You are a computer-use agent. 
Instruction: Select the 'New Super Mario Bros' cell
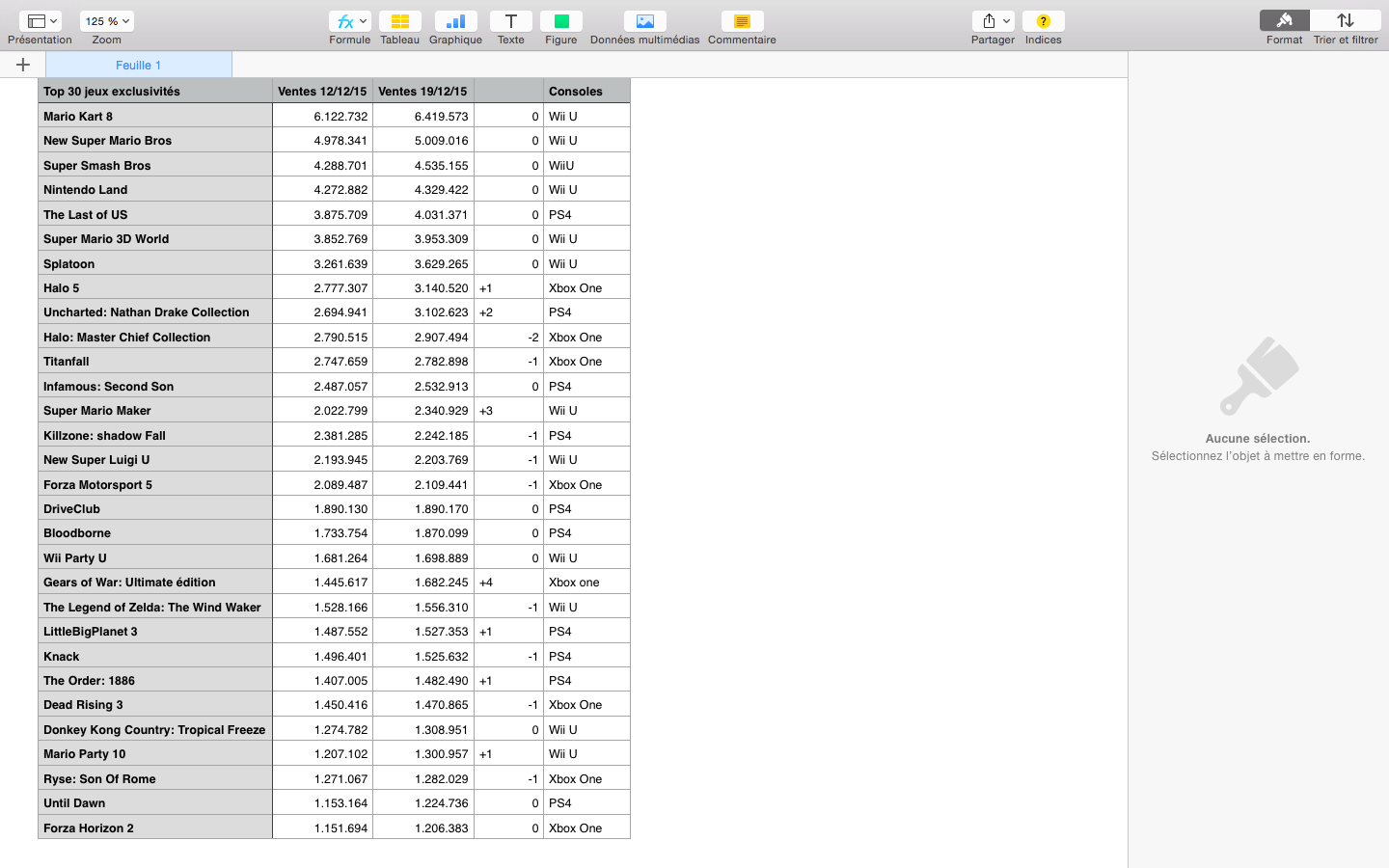click(x=155, y=141)
